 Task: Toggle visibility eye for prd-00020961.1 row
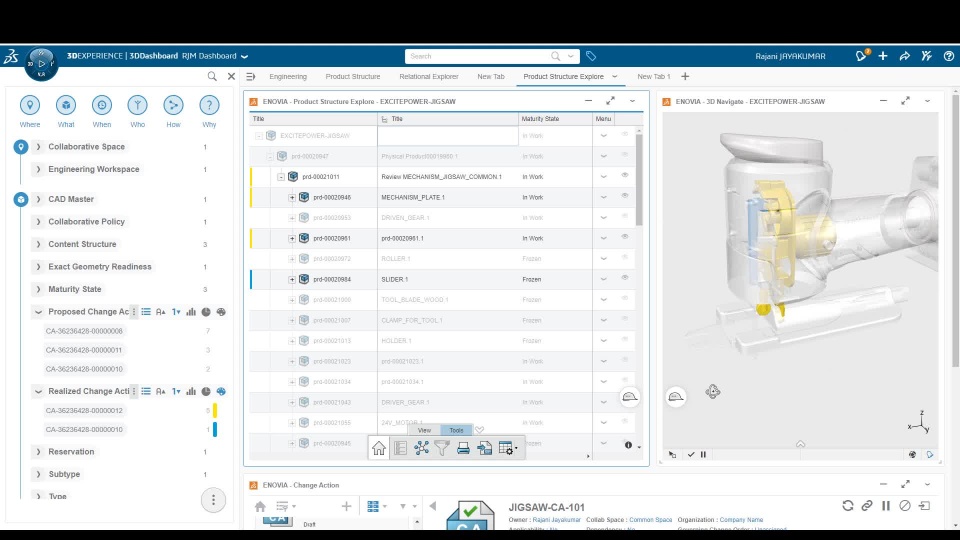pos(624,237)
